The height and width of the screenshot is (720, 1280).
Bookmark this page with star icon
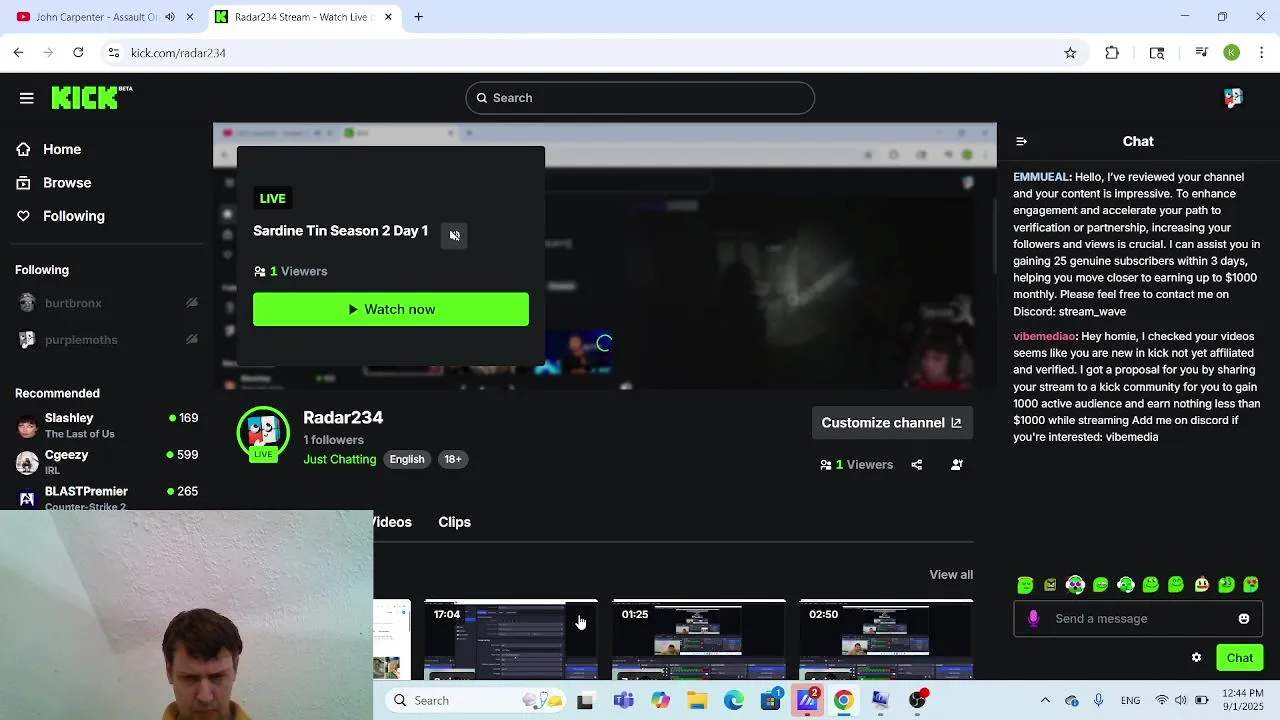[1070, 53]
